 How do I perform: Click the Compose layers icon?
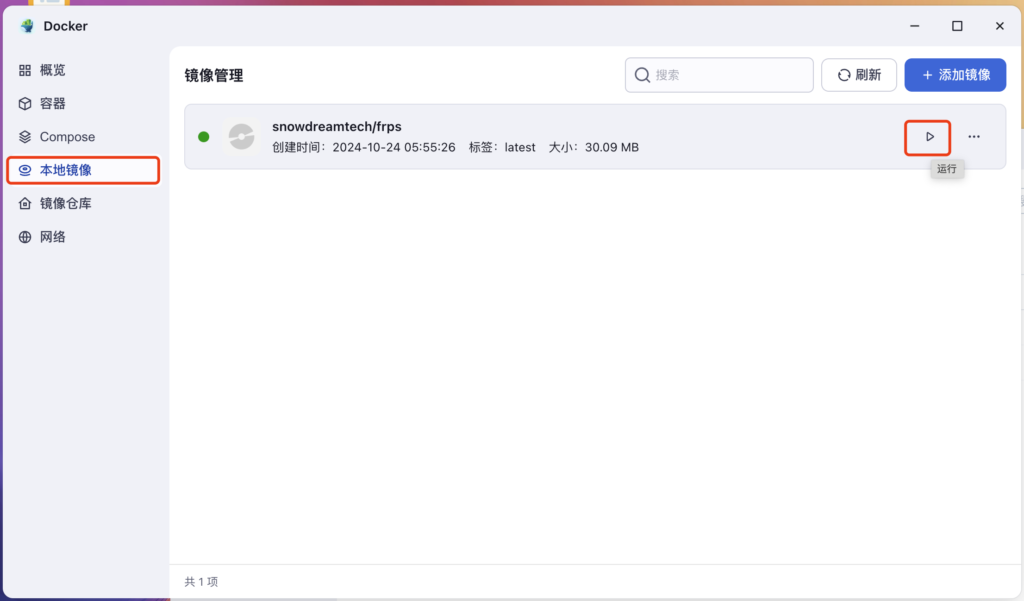coord(25,137)
